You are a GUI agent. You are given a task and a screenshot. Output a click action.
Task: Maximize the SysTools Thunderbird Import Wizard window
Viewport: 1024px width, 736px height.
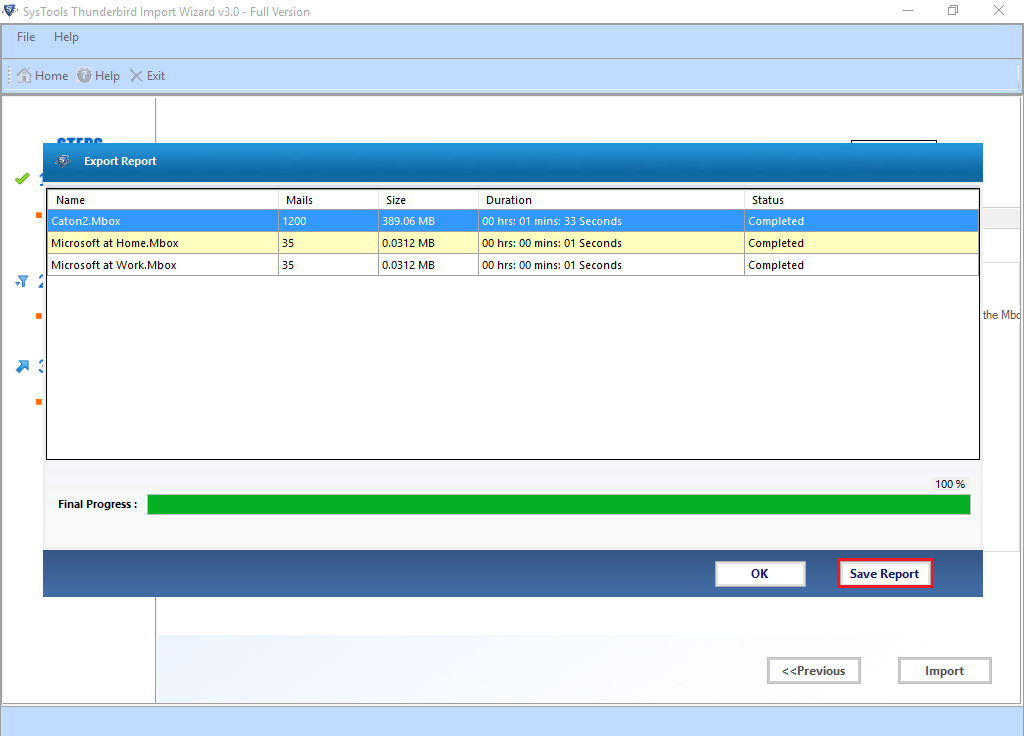(953, 10)
